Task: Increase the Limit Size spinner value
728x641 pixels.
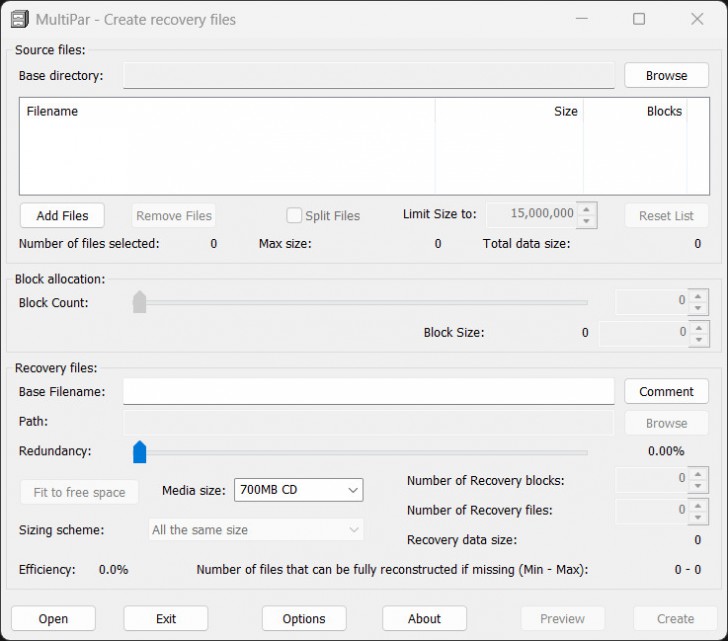Action: point(587,208)
